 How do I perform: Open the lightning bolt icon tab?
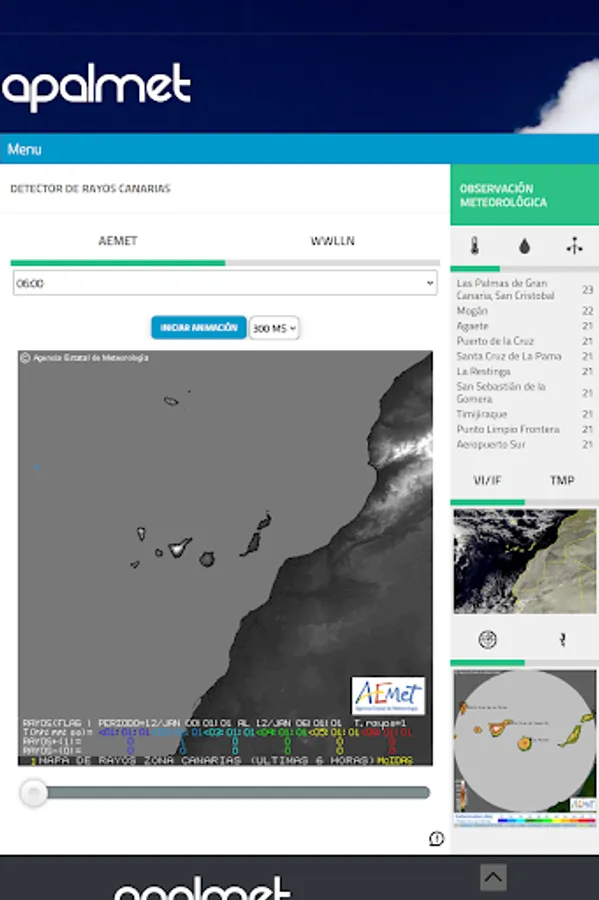pos(563,639)
